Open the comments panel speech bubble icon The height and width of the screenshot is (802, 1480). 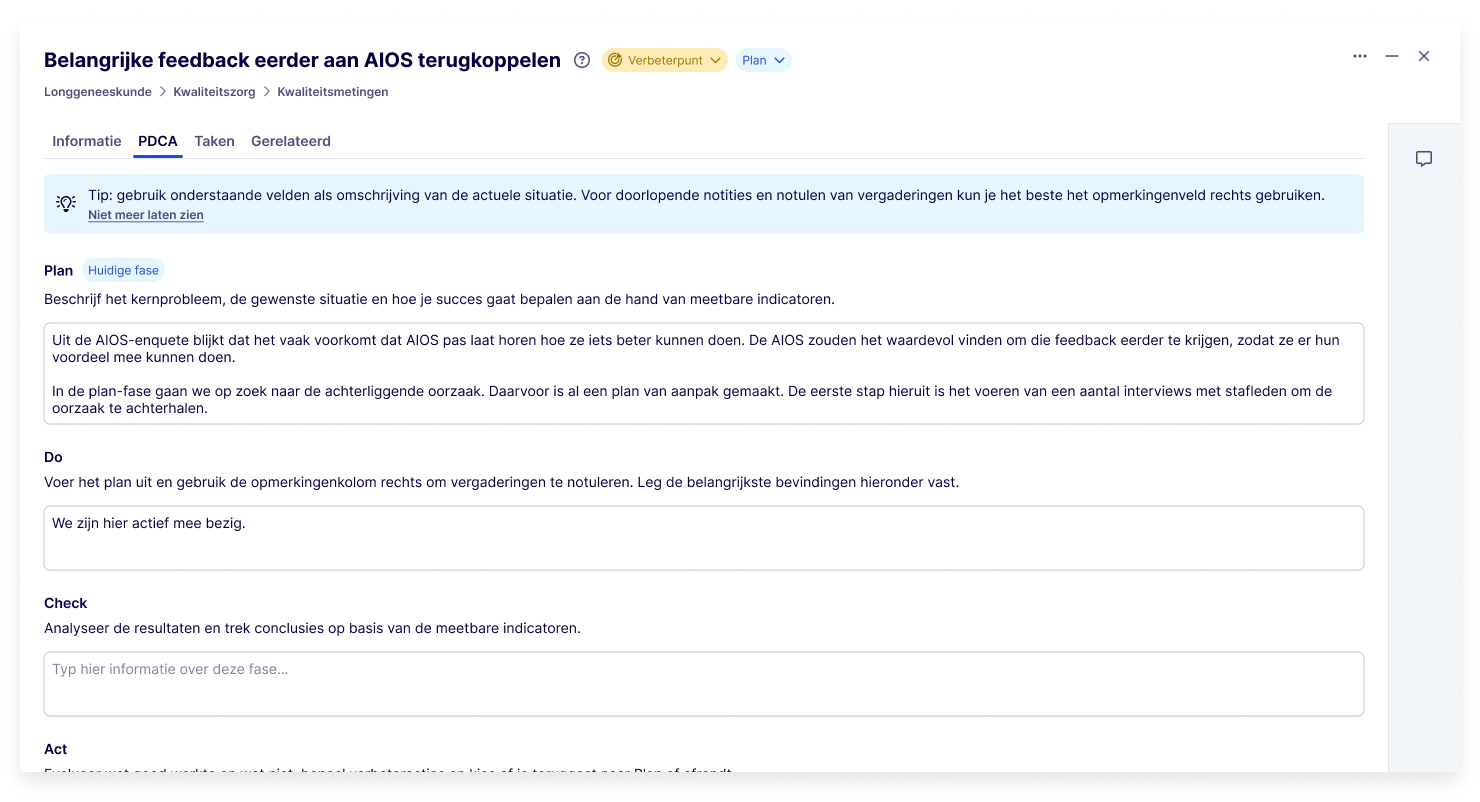point(1424,159)
